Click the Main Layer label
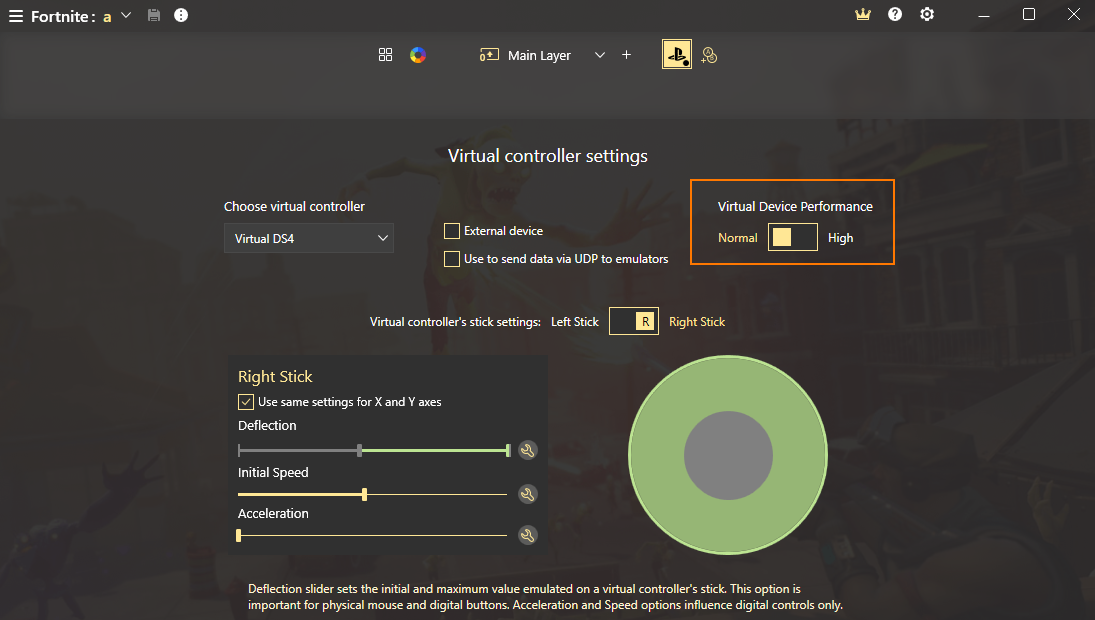 click(x=539, y=55)
